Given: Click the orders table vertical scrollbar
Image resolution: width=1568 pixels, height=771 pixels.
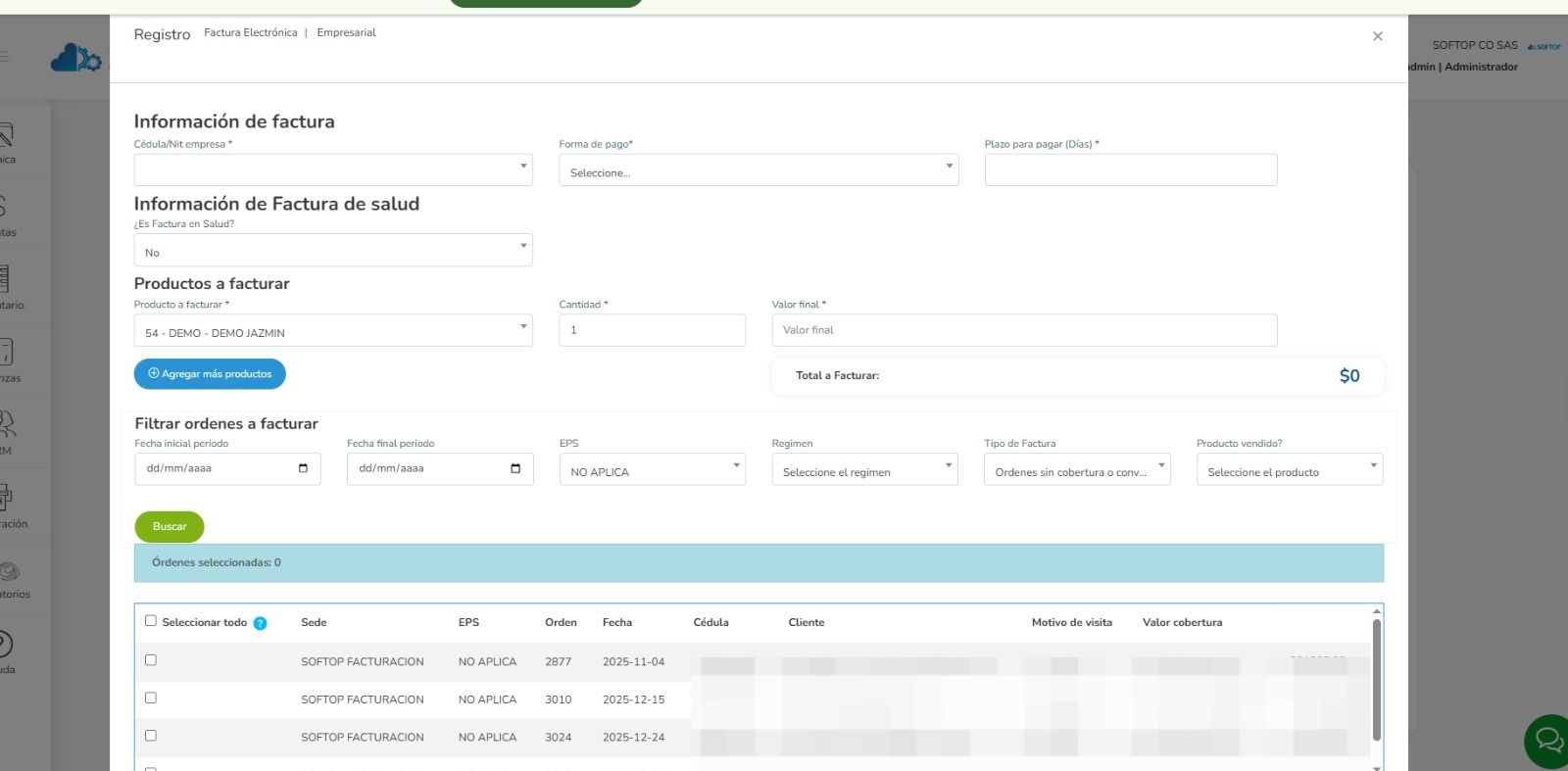Looking at the screenshot, I should (1376, 680).
